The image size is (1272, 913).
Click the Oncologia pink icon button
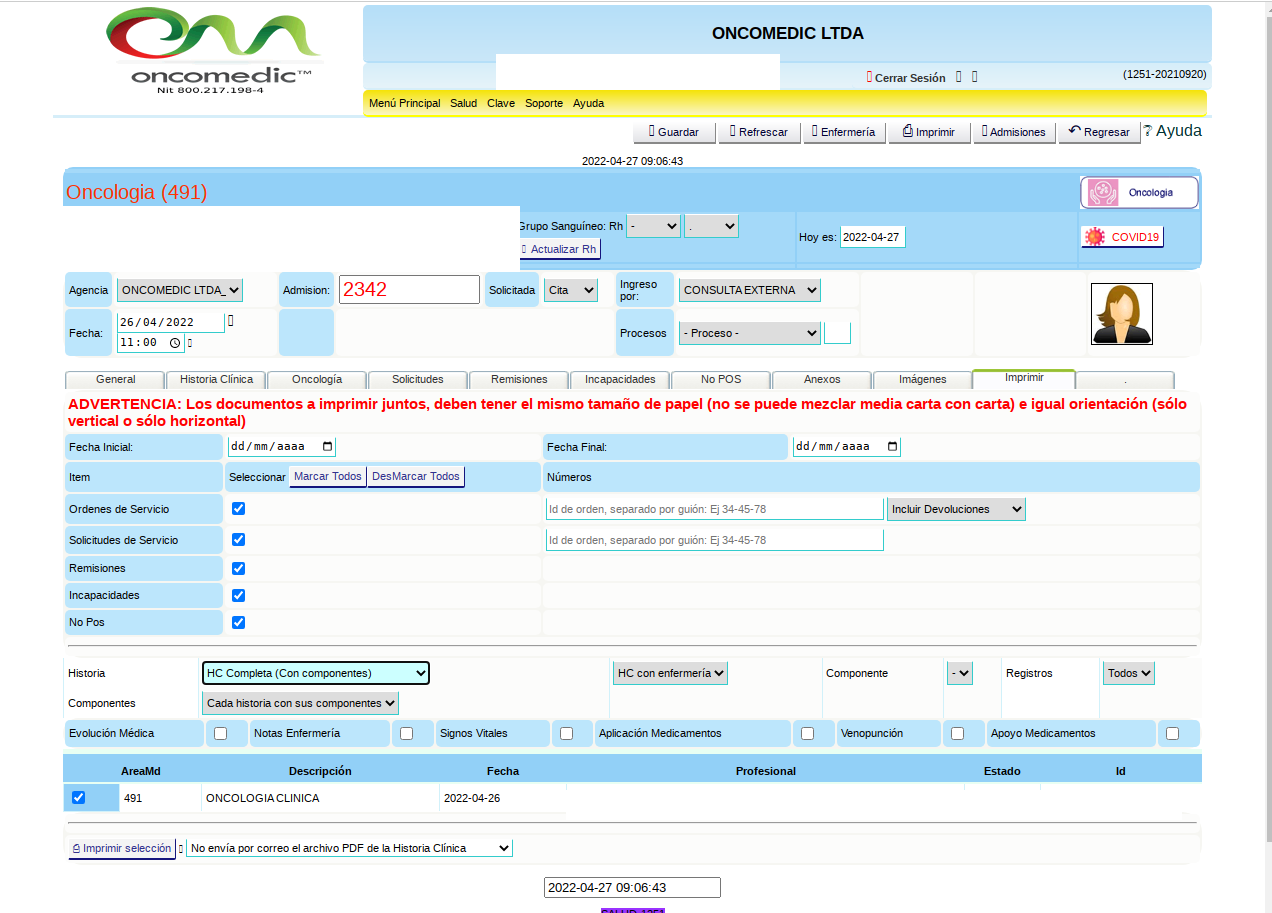click(1139, 192)
